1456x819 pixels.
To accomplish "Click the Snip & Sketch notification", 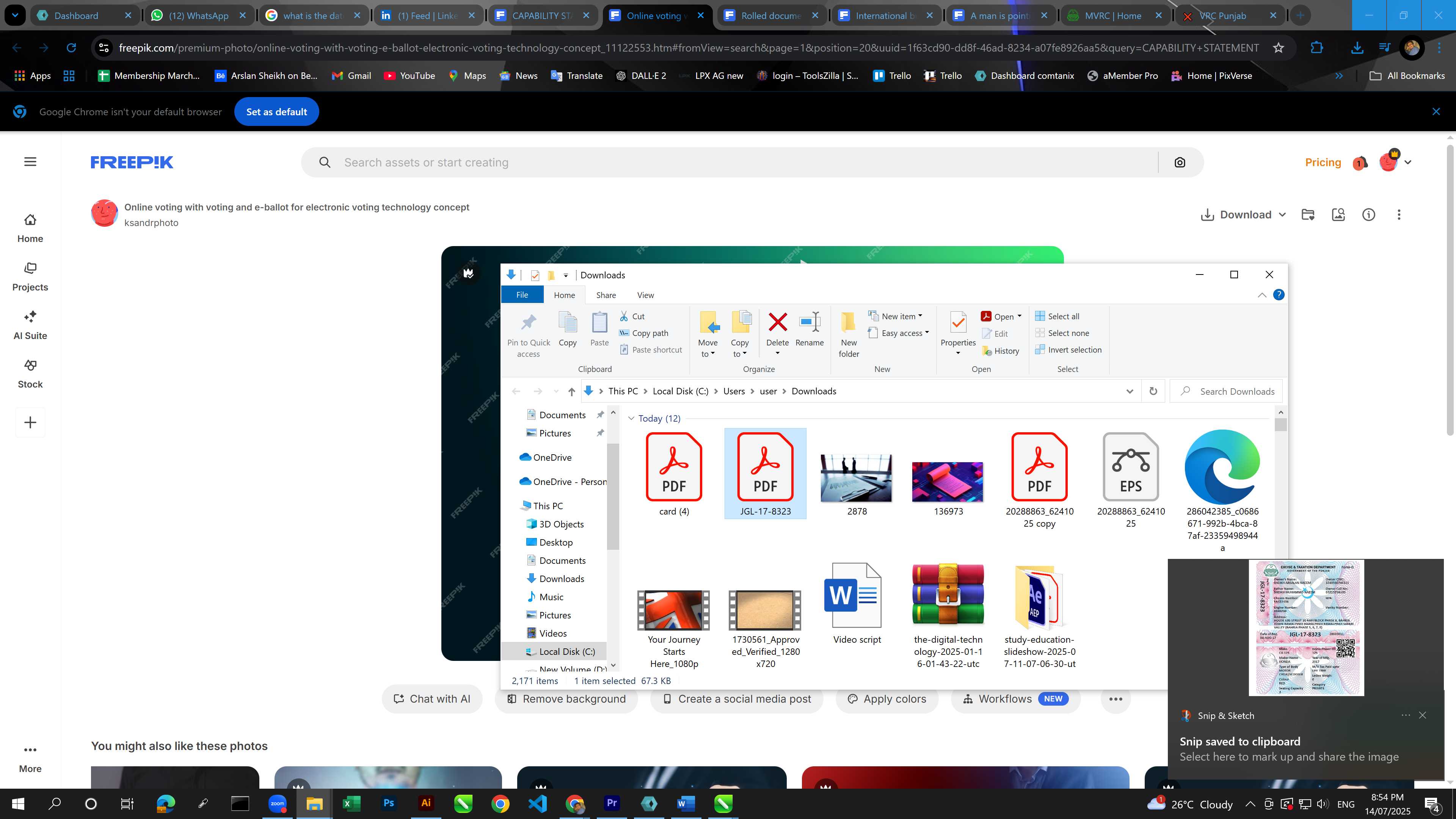I will [x=1305, y=670].
